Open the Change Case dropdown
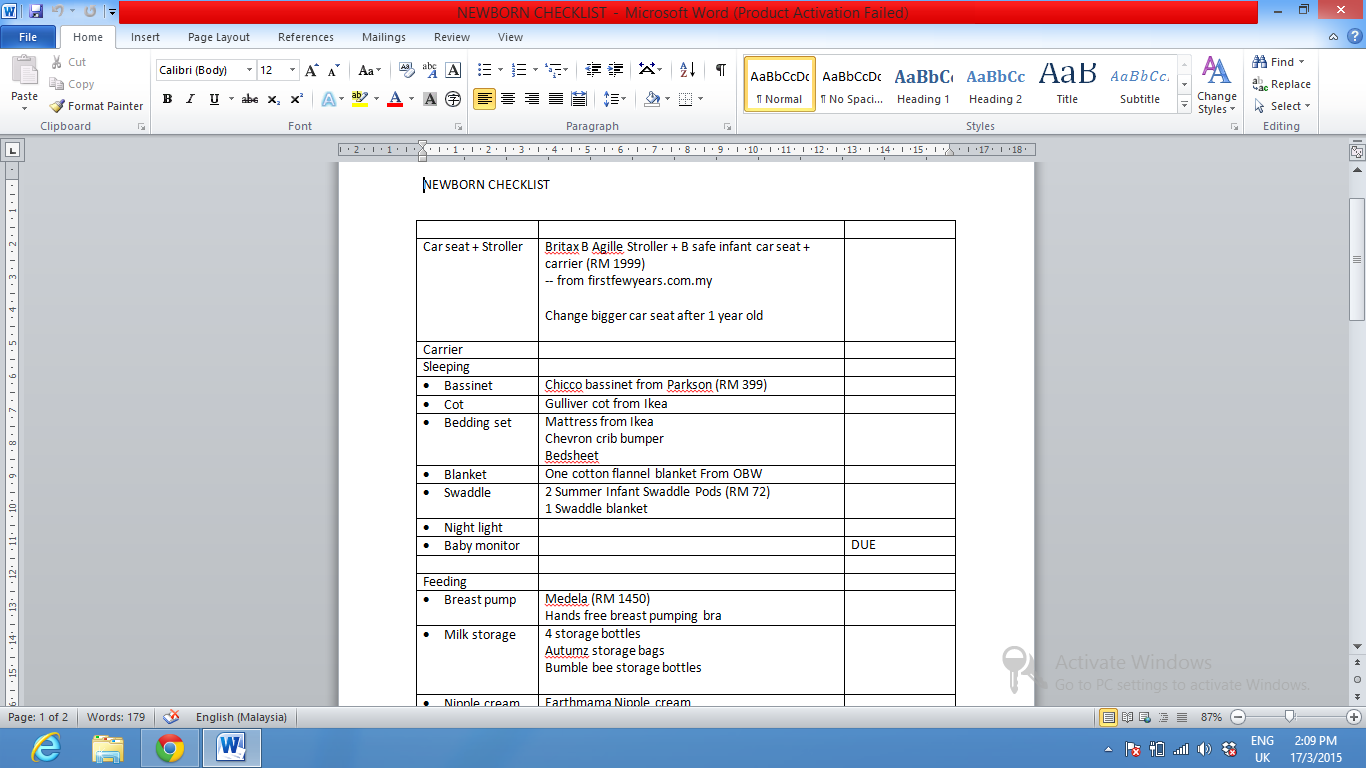1366x768 pixels. point(369,70)
